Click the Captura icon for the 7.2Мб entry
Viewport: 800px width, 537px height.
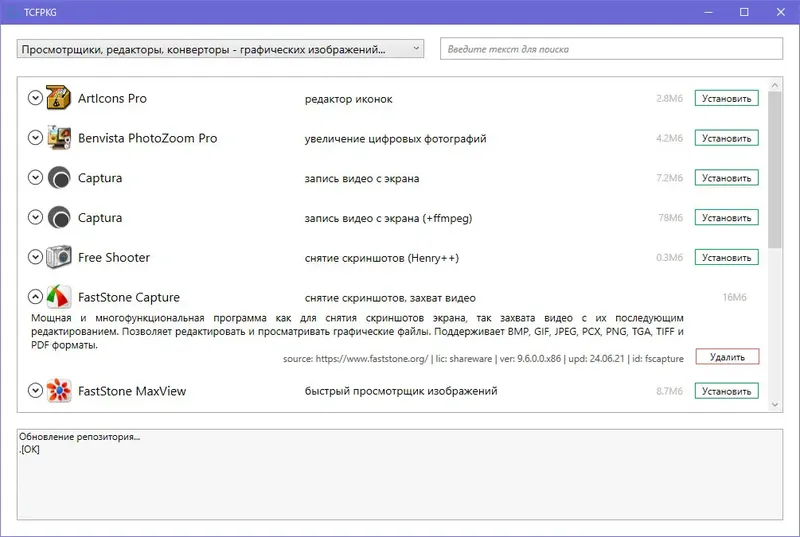click(x=59, y=177)
